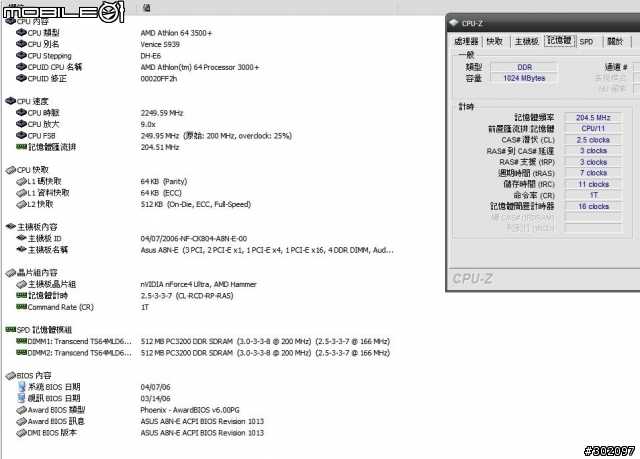The image size is (640, 459).
Task: Select the 'Venice S939' value
Action: tap(160, 44)
